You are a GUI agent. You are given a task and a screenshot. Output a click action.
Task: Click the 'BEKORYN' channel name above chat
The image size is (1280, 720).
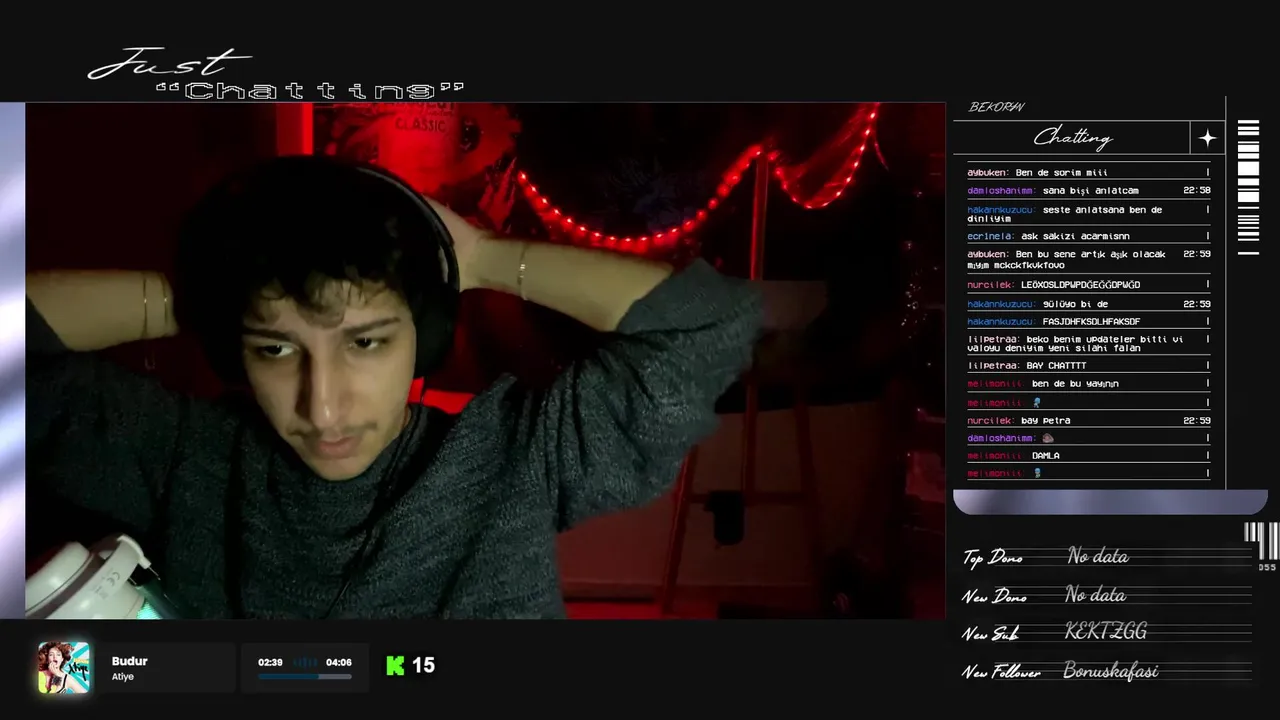point(996,107)
